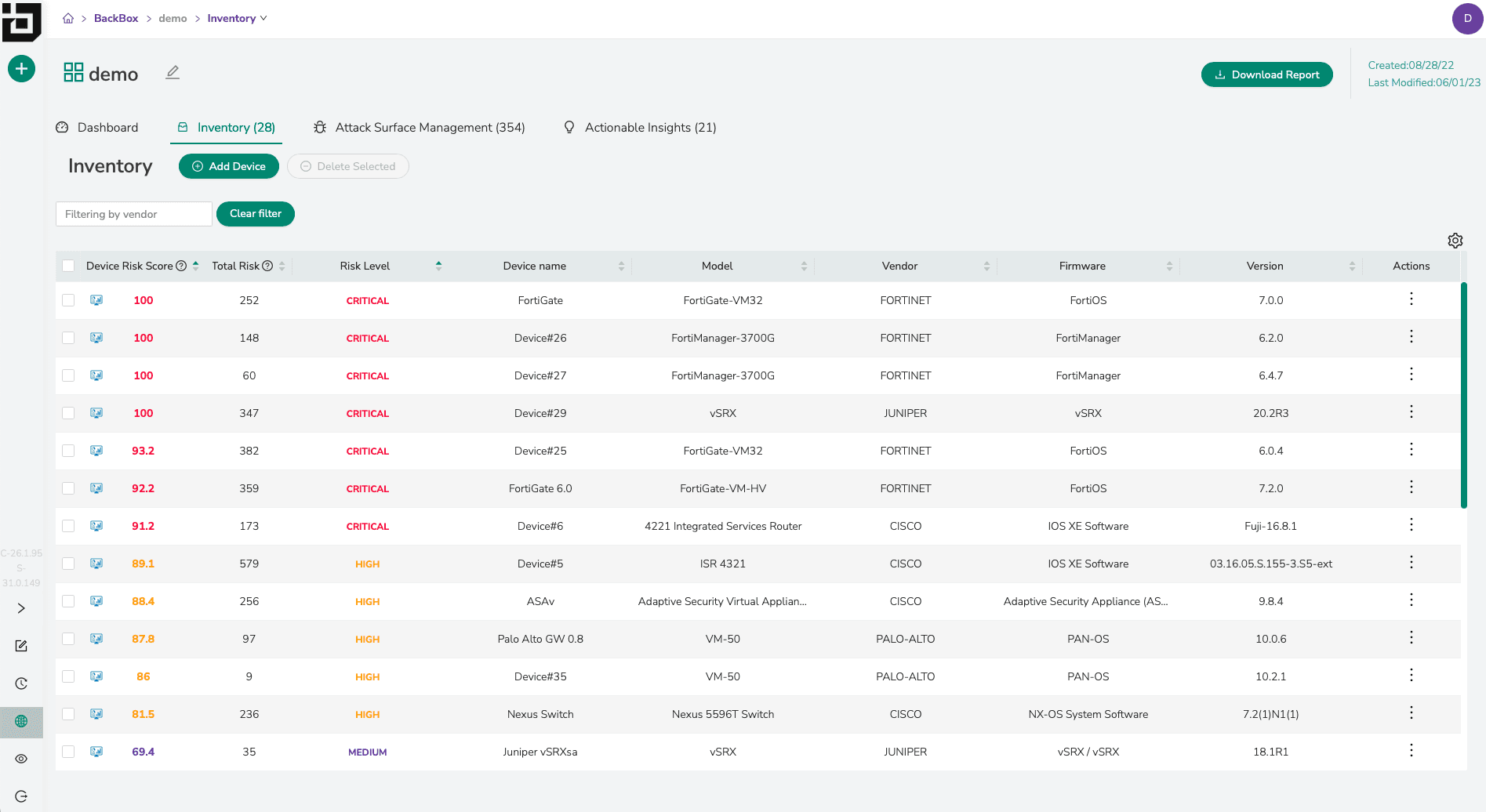
Task: Click the Delete Selected button
Action: (x=348, y=166)
